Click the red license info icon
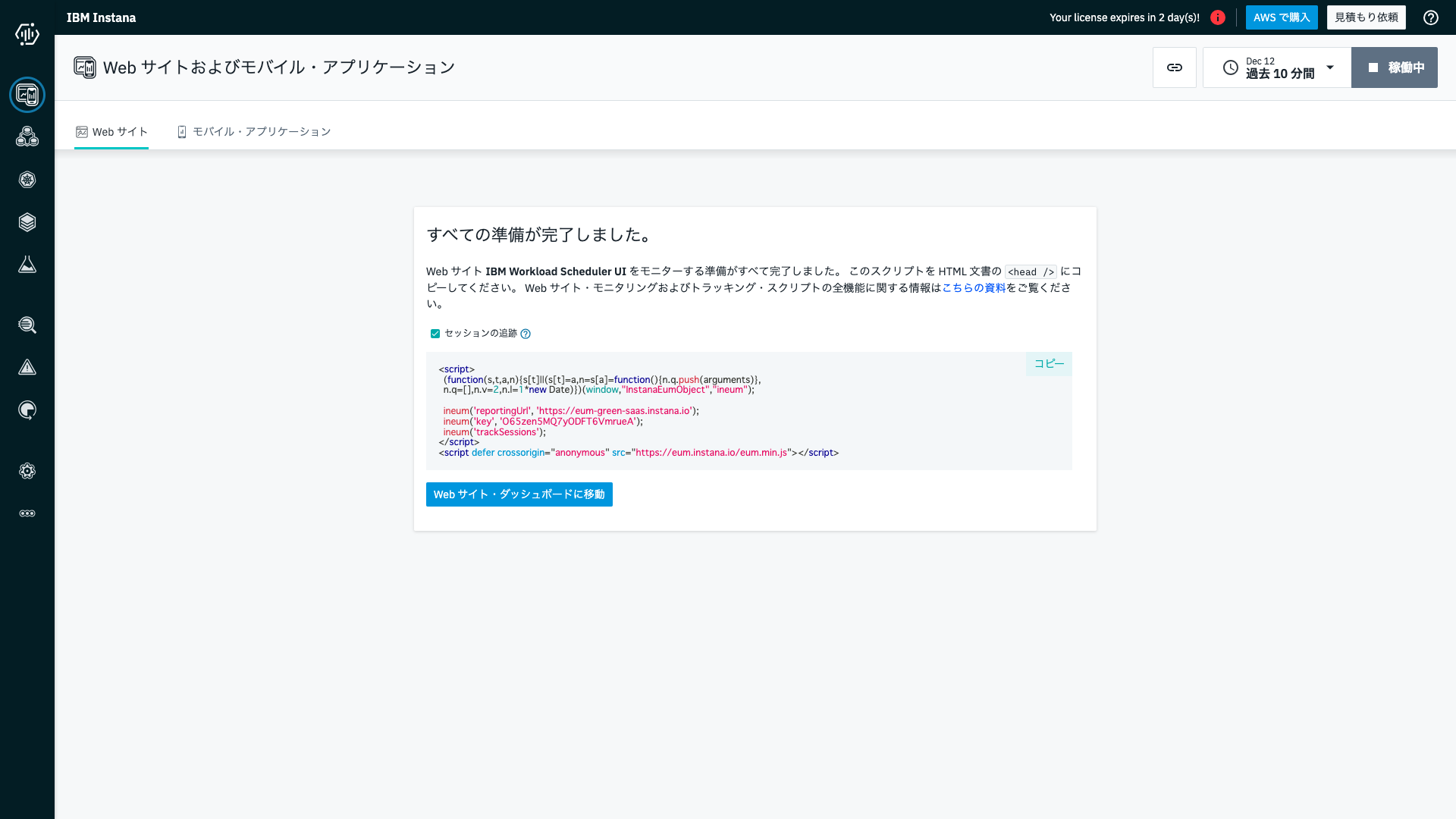 point(1218,17)
